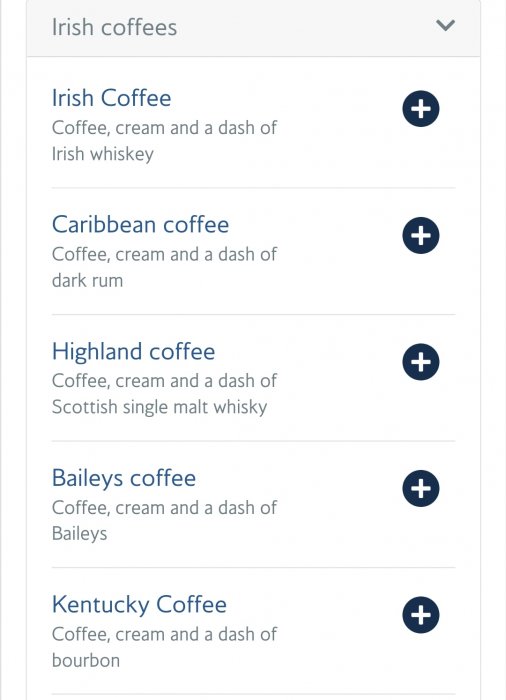Screen dimensions: 506x700
Task: Open the Kentucky Coffee item title
Action: pos(139,604)
